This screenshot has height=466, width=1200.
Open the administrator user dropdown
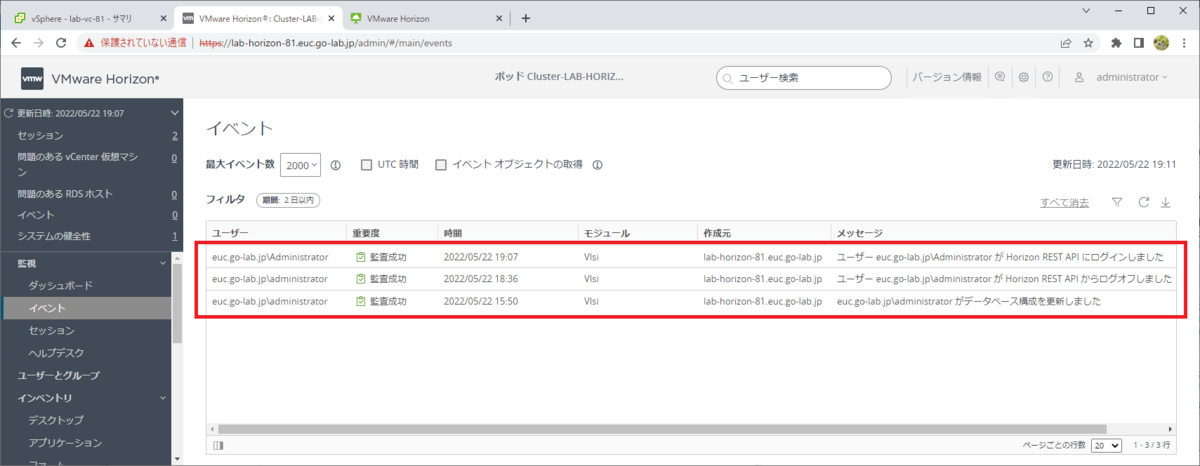pyautogui.click(x=1131, y=77)
